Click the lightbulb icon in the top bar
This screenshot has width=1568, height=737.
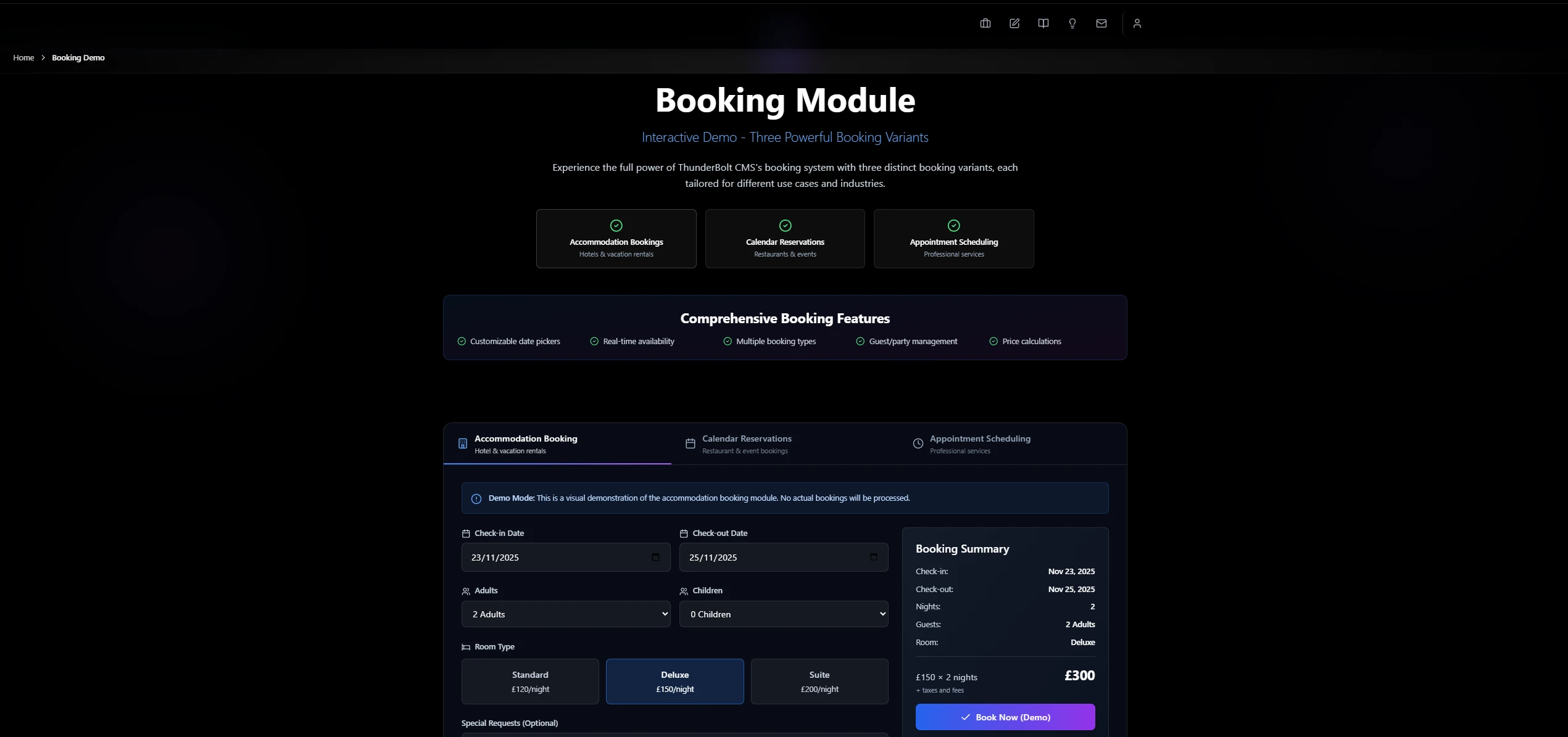[x=1072, y=23]
